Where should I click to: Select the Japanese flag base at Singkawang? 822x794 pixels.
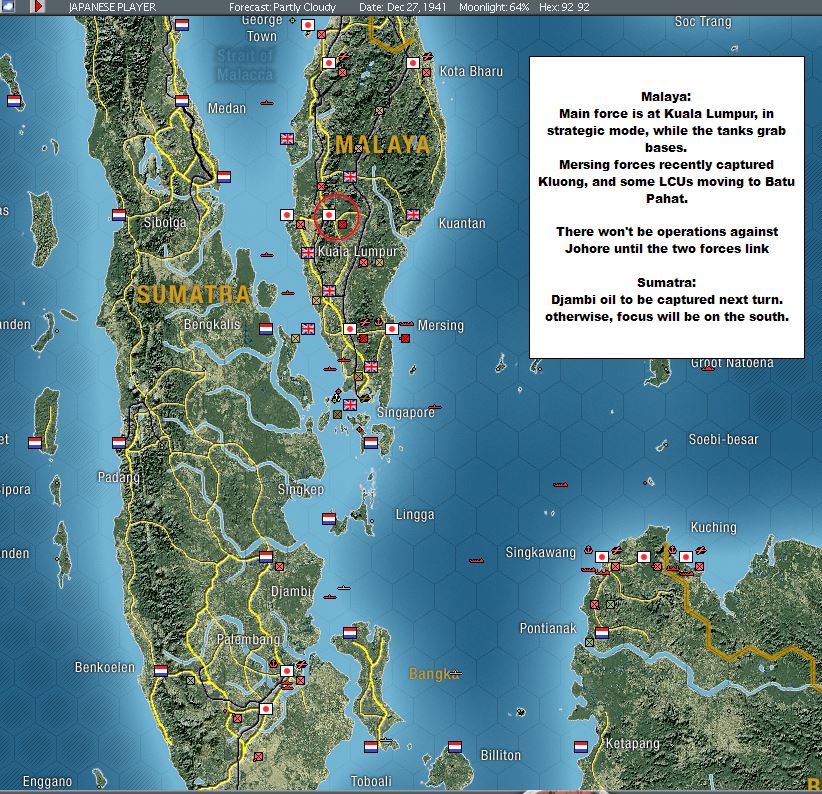[602, 557]
